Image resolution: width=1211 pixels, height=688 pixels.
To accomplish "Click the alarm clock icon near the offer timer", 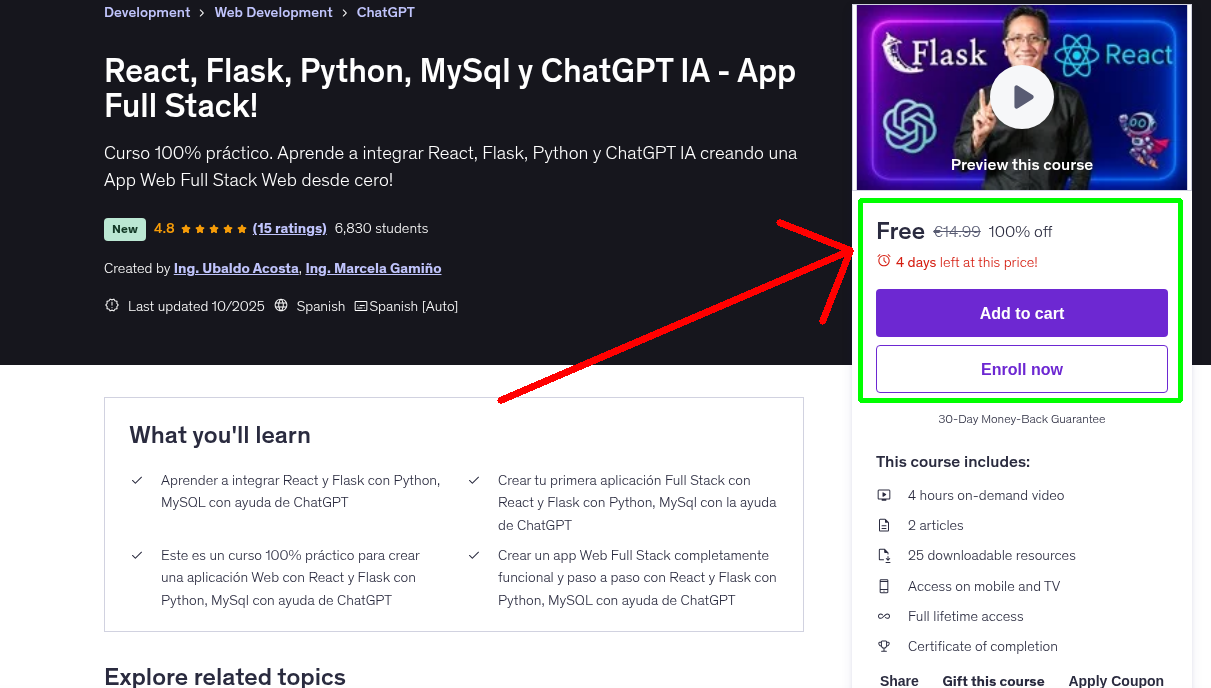I will 885,260.
